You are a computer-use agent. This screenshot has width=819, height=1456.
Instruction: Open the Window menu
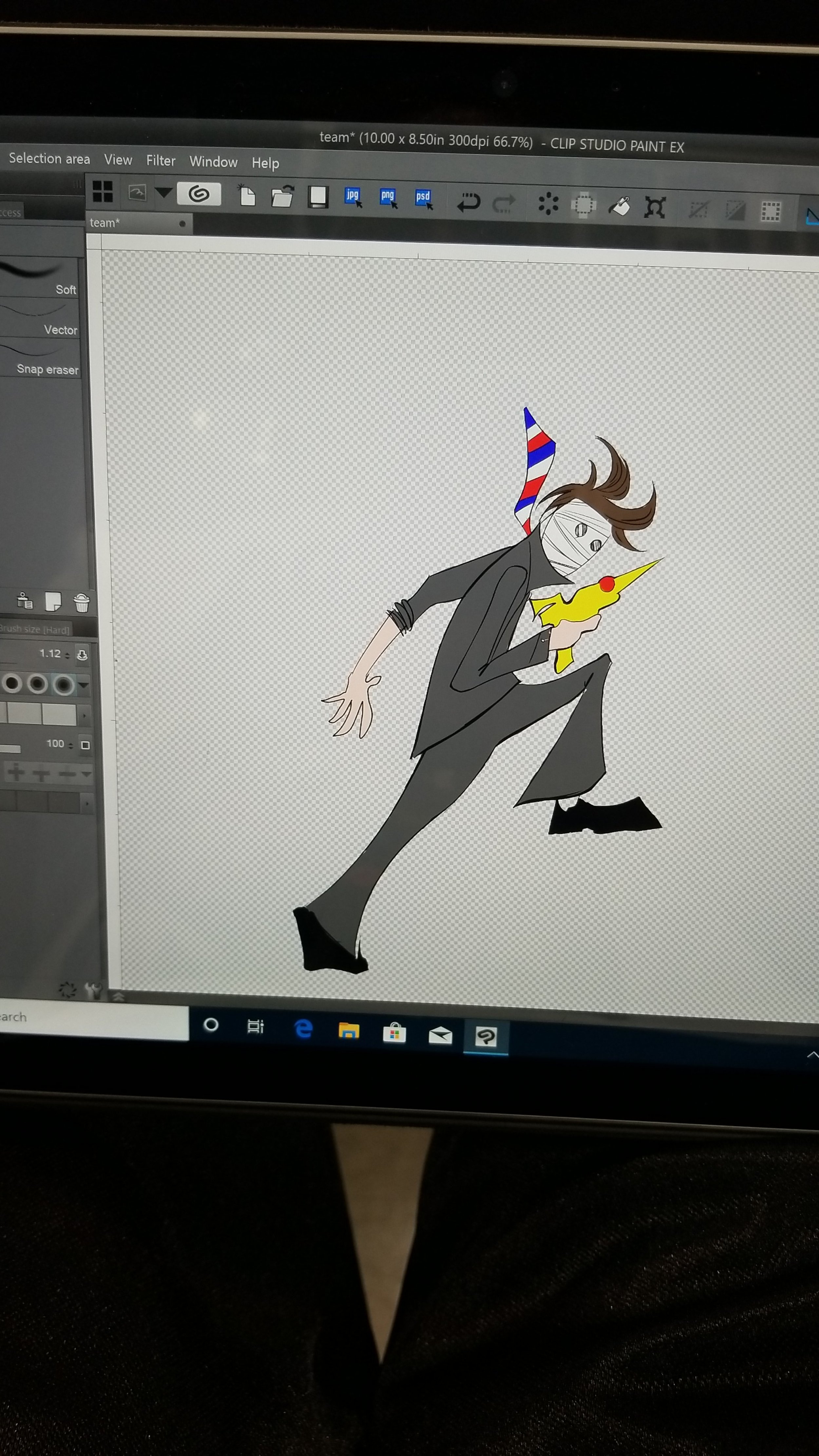coord(213,162)
